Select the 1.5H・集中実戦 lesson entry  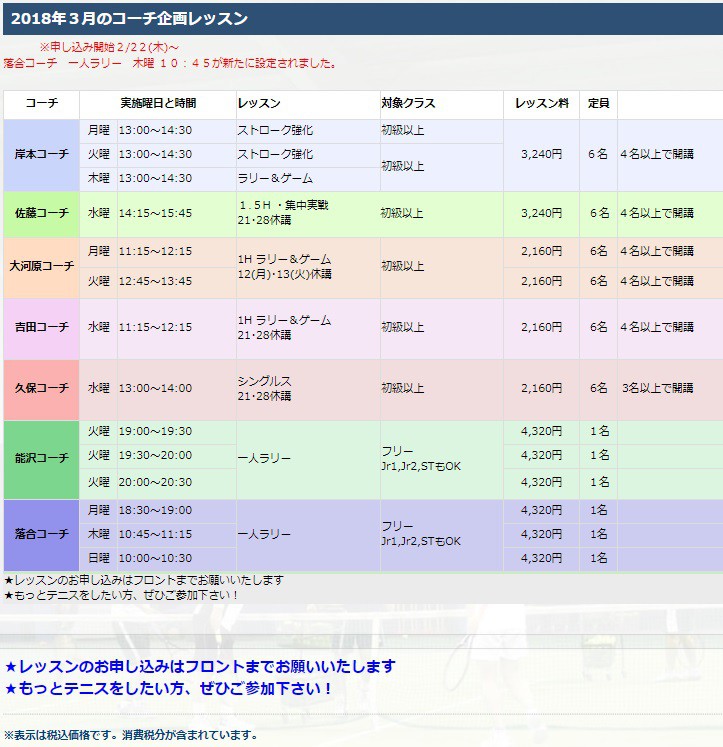[x=283, y=205]
